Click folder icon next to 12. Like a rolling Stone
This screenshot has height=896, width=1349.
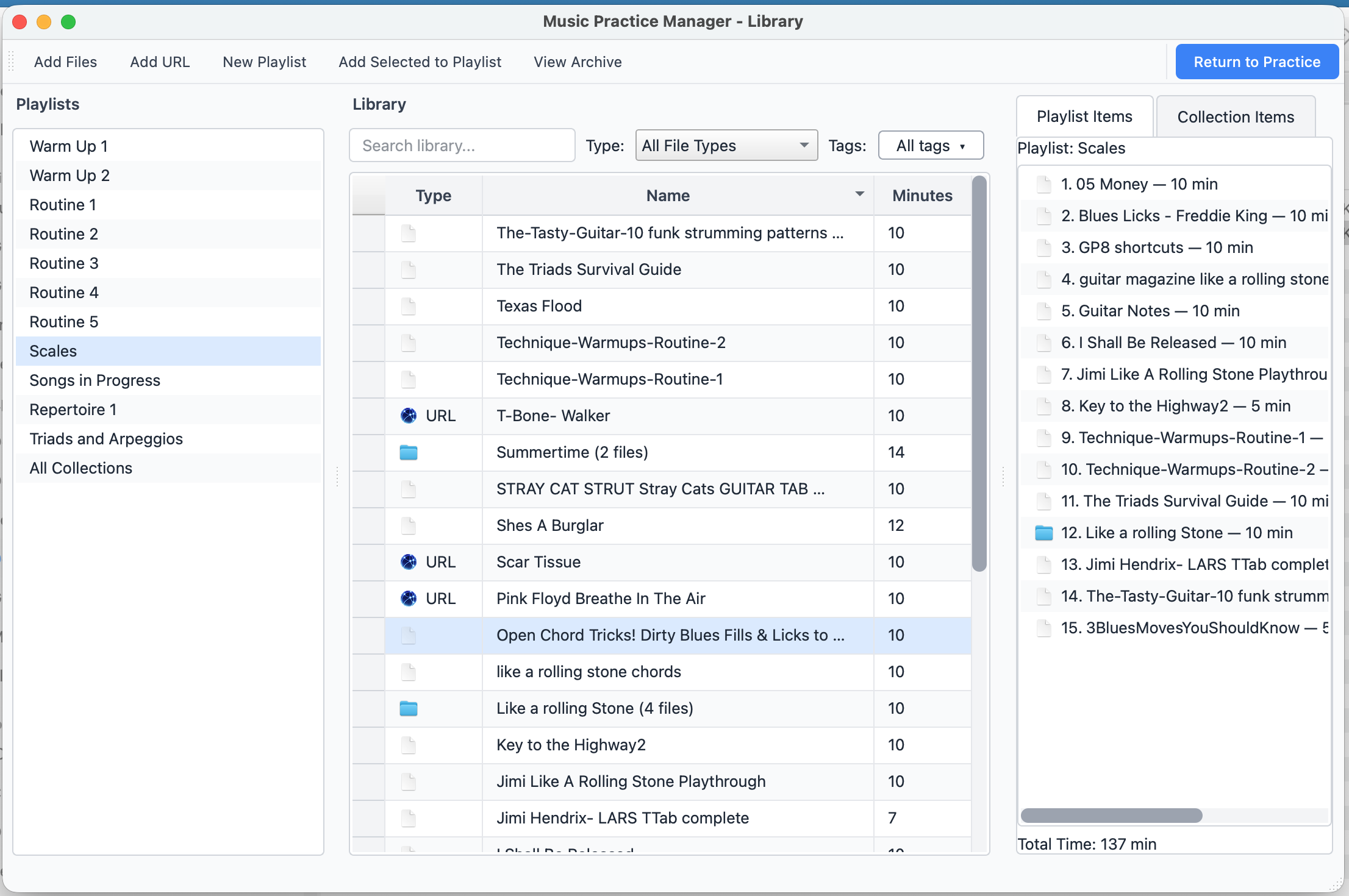coord(1044,533)
